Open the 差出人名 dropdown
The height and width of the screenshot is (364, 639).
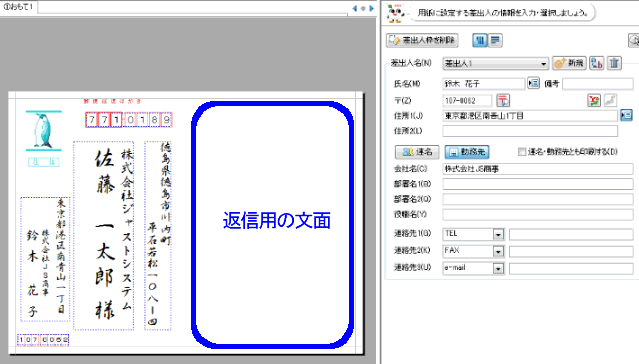[495, 64]
